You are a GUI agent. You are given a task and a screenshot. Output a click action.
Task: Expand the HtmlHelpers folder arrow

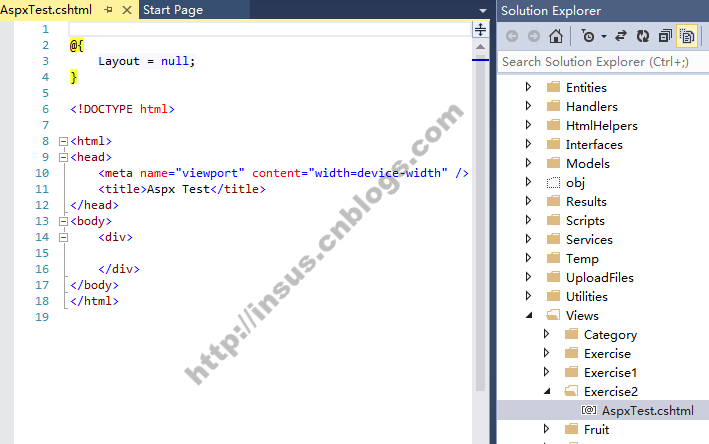(529, 124)
